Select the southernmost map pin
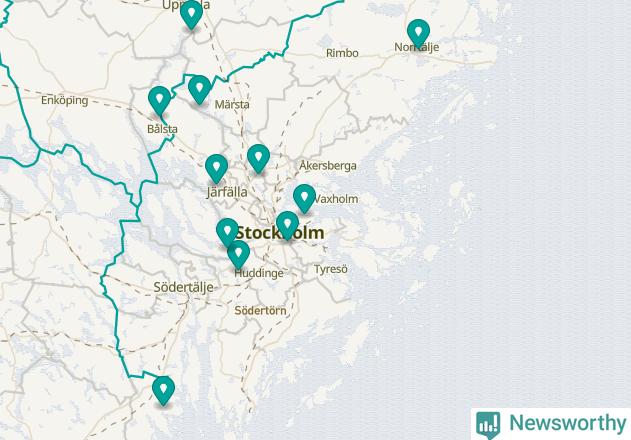The height and width of the screenshot is (440, 631). (x=163, y=391)
